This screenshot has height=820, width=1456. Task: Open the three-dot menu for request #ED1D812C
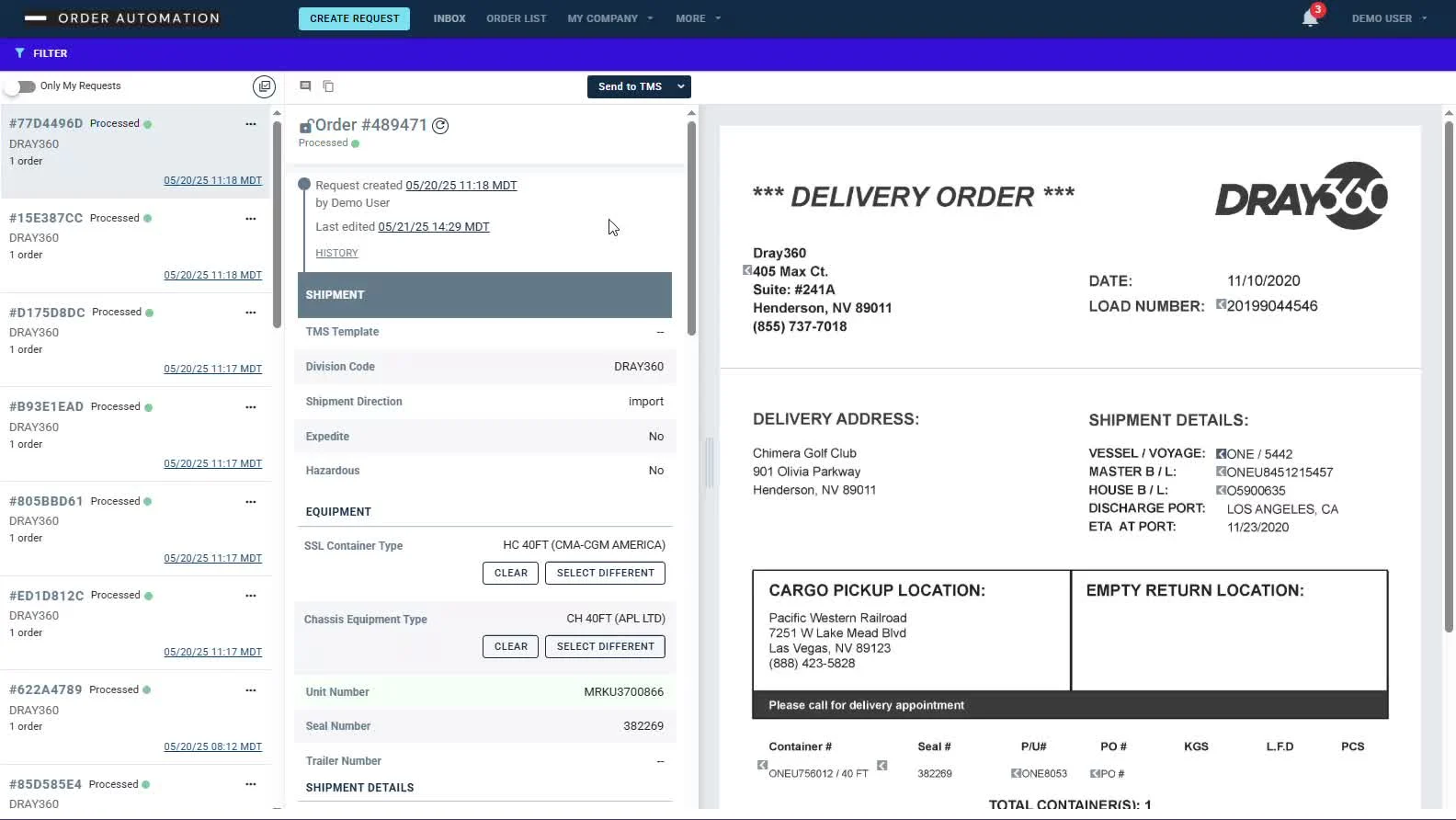(x=250, y=596)
